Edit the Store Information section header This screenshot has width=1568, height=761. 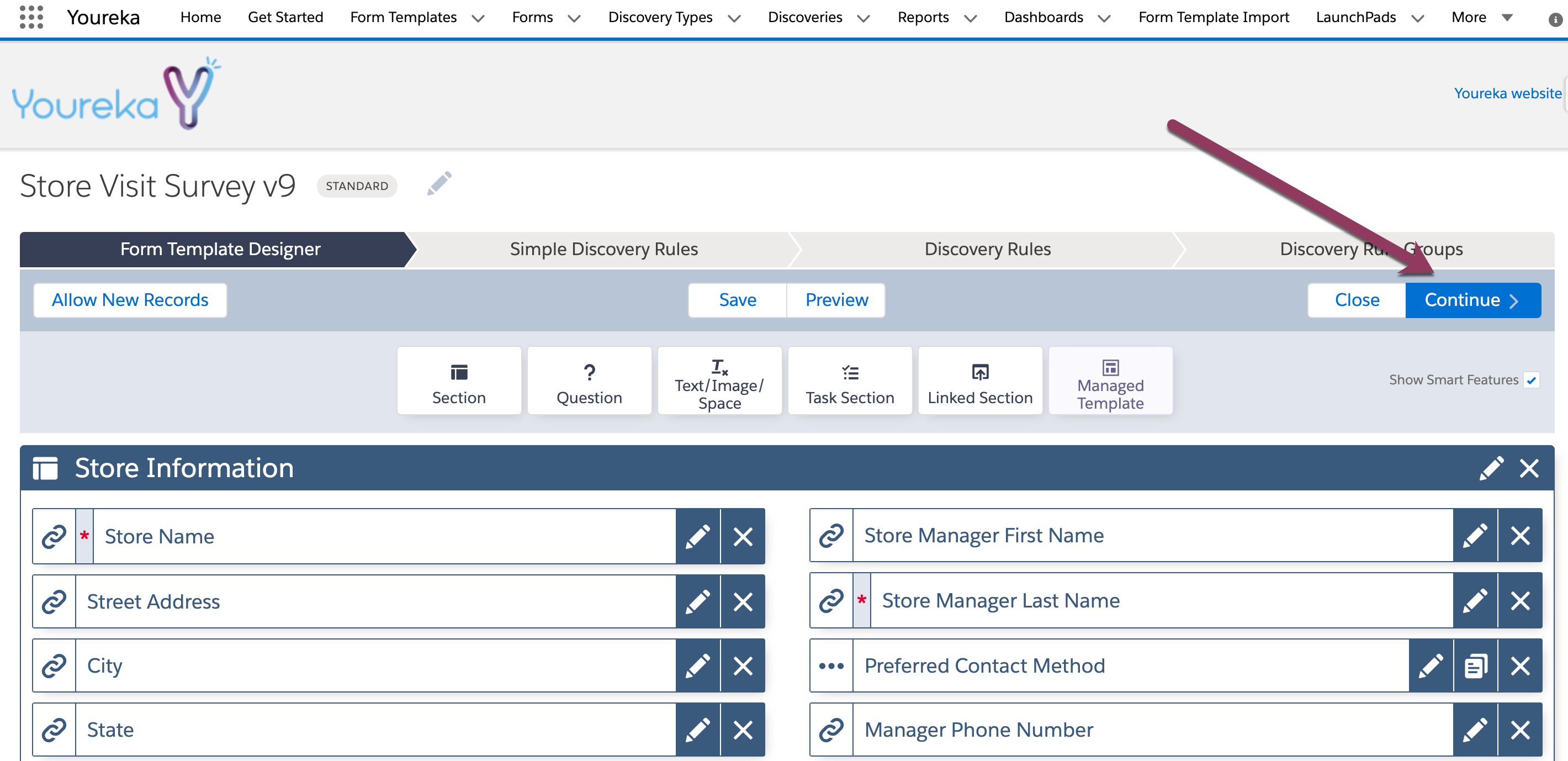[1491, 468]
